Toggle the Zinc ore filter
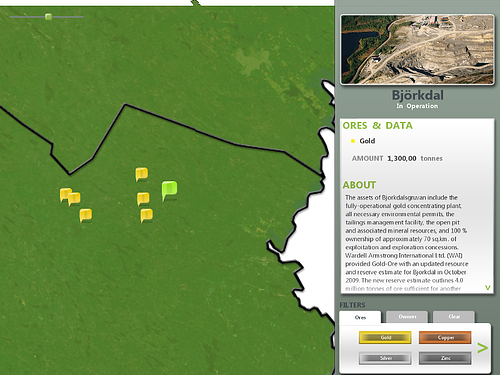500x375 pixels. [x=445, y=358]
